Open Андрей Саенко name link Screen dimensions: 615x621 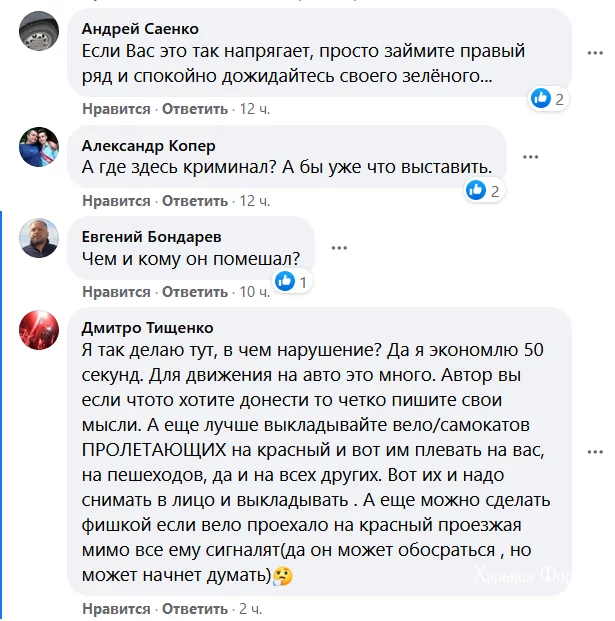click(139, 27)
